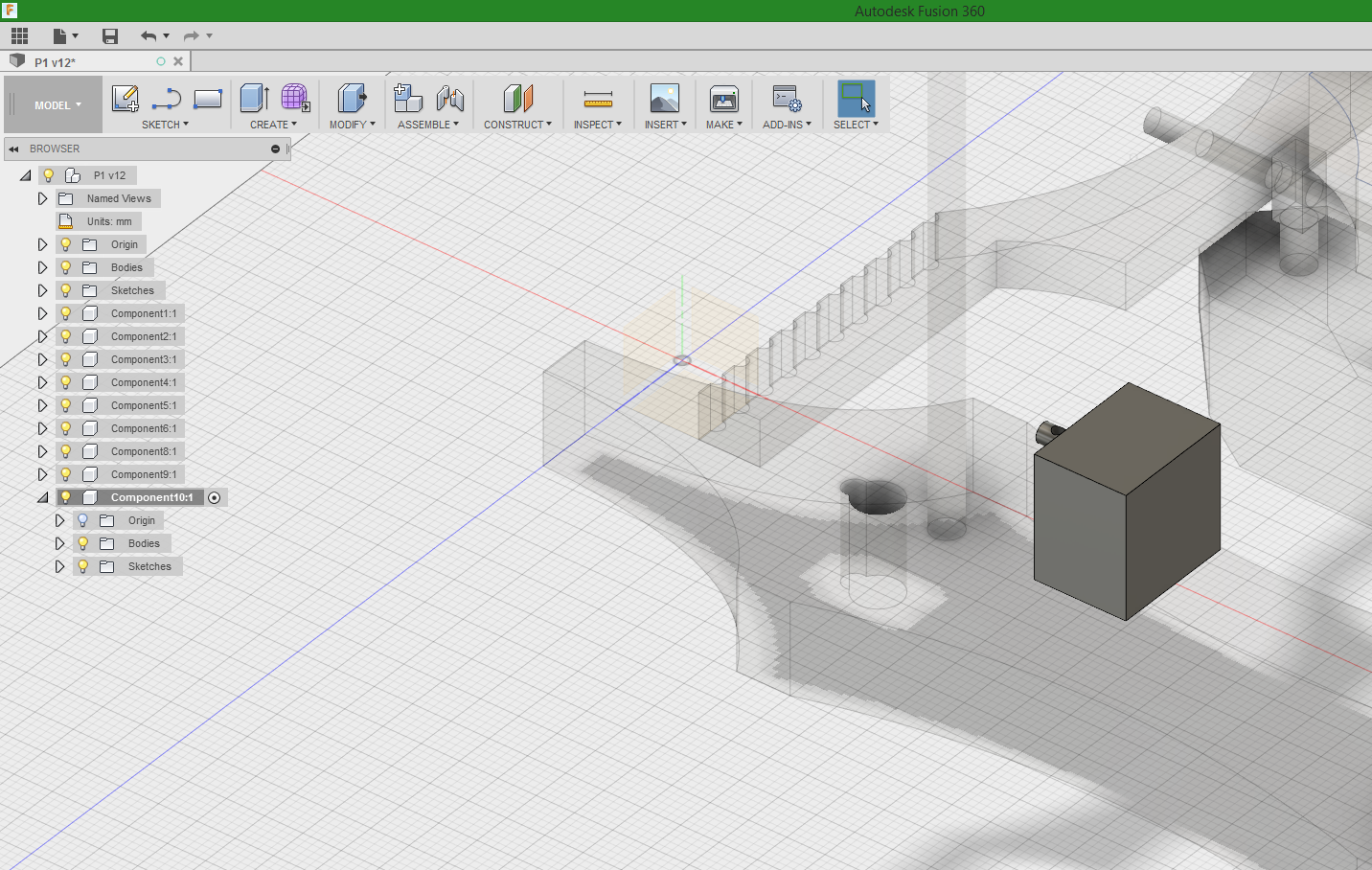1372x870 pixels.
Task: Click the origin point in the viewport
Action: (x=682, y=360)
